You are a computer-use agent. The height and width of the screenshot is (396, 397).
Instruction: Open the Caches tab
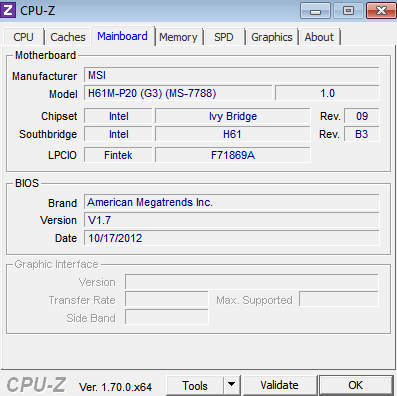[x=68, y=37]
